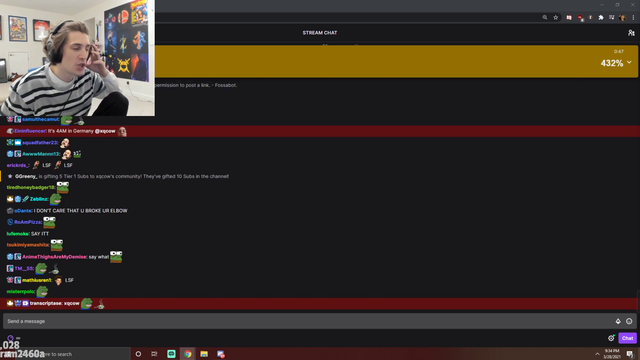The image size is (640, 360).
Task: Click the @xqcow mention in Germany message
Action: (x=105, y=131)
